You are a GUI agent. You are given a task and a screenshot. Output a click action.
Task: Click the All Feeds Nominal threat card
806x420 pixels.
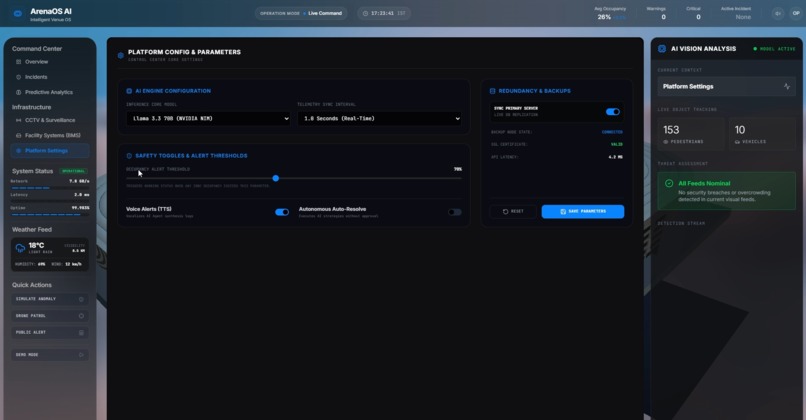(x=726, y=191)
